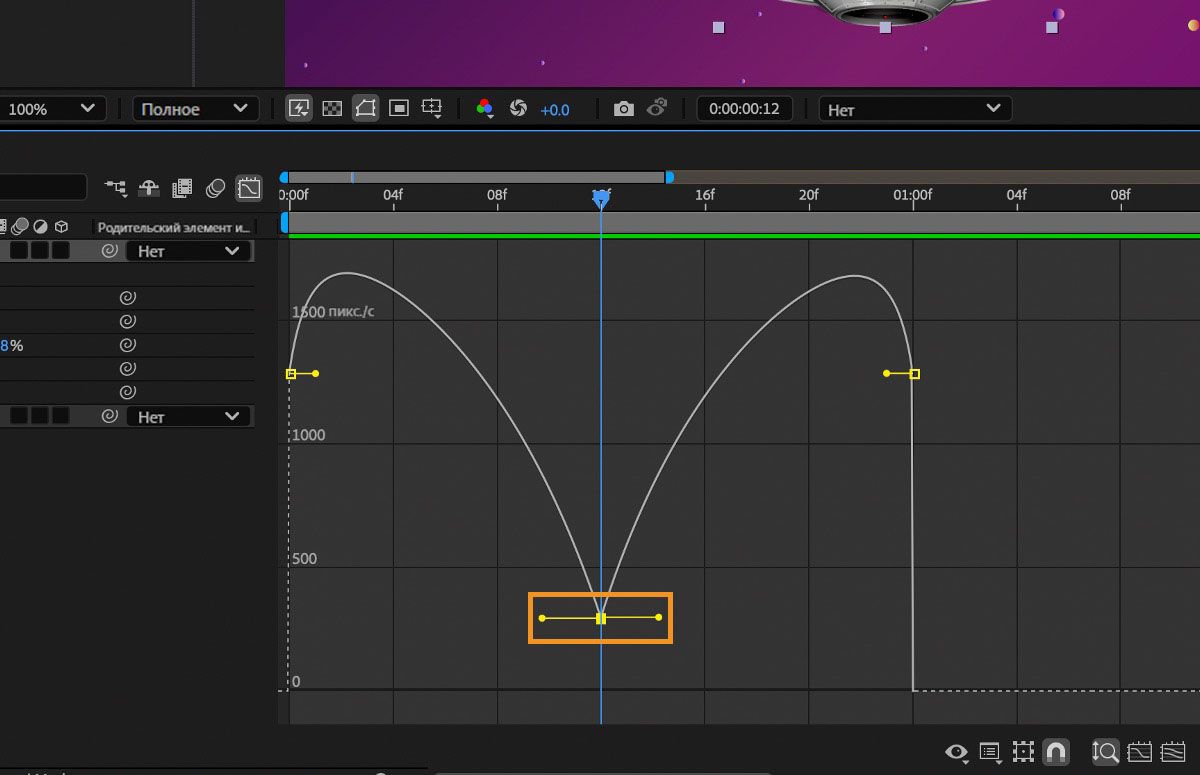Click the blue +0.0 exposure value
1200x775 pixels.
click(x=554, y=110)
